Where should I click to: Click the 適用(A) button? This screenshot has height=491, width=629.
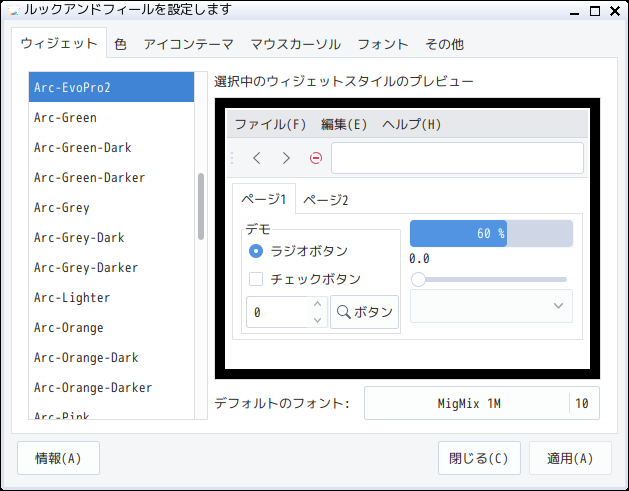(x=570, y=458)
